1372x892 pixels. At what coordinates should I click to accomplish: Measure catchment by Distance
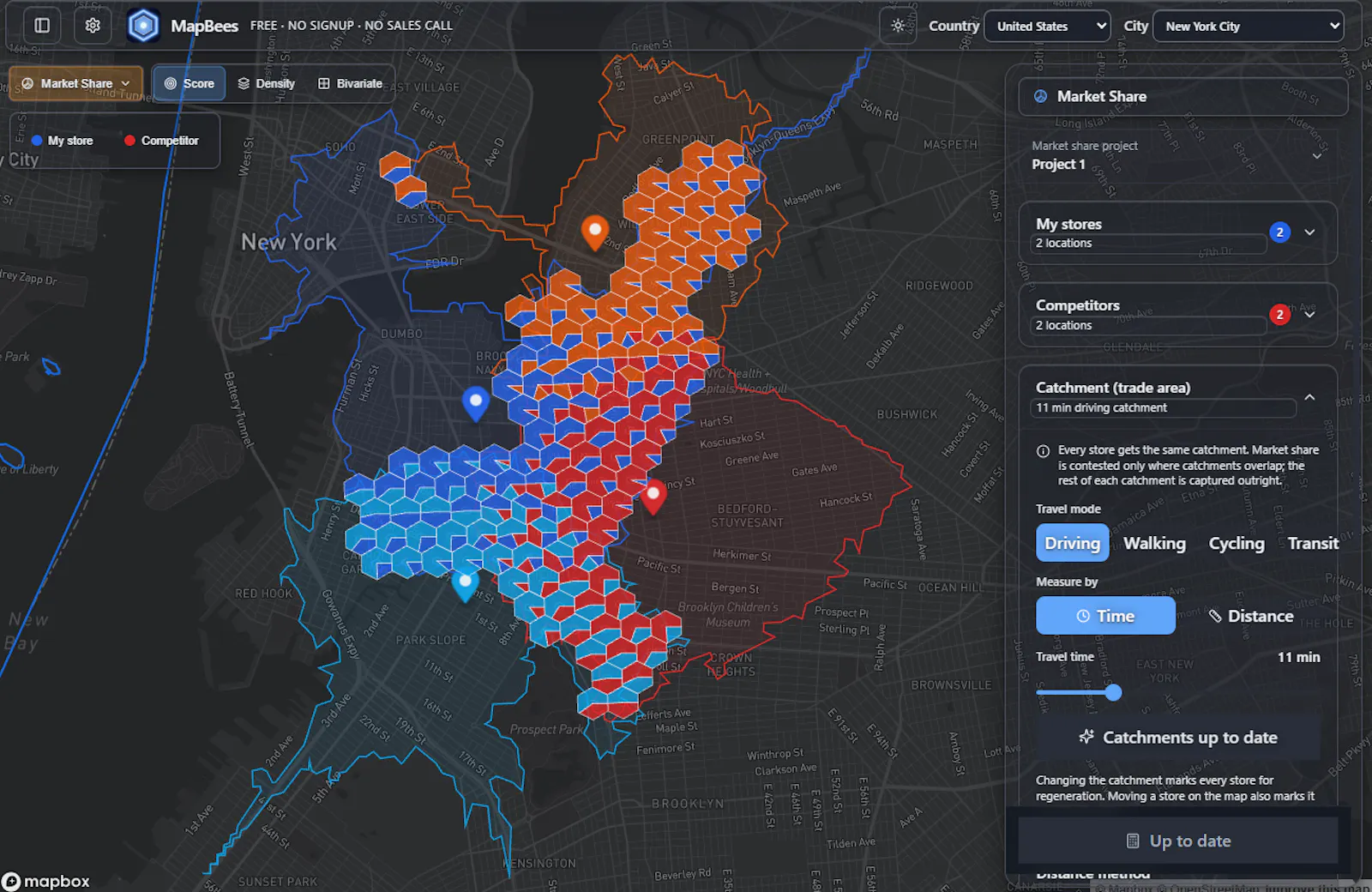click(1251, 616)
